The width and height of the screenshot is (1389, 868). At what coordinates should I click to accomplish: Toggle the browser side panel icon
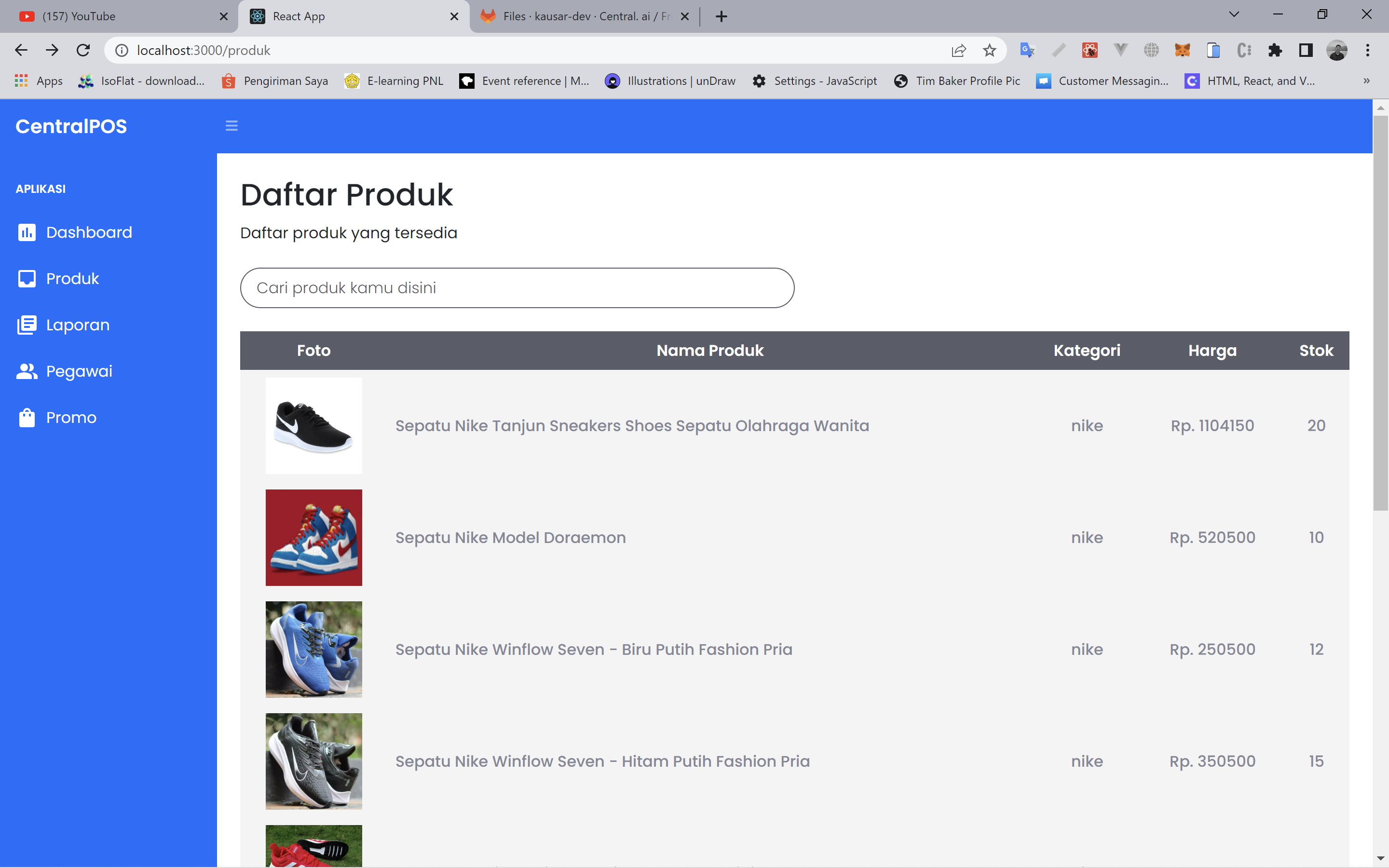point(1306,51)
